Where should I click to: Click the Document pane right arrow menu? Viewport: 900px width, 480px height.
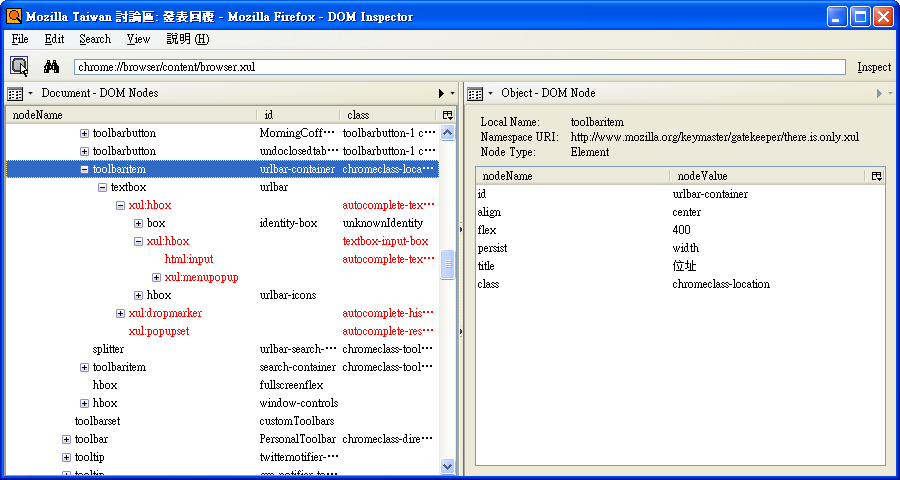pyautogui.click(x=441, y=93)
